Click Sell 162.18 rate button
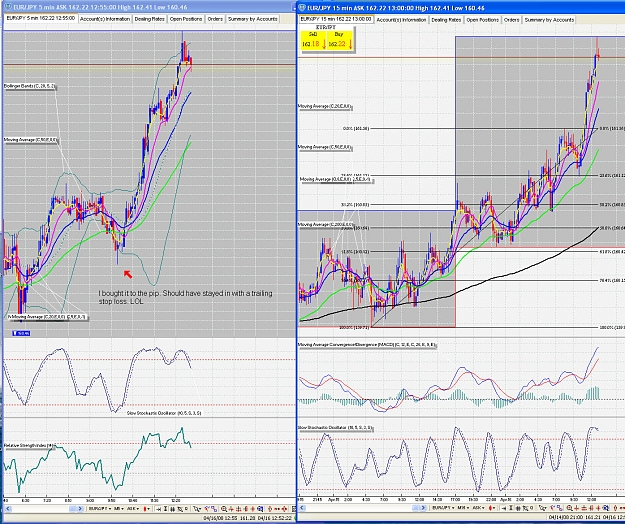Screen dimensions: 625x524 coord(314,40)
